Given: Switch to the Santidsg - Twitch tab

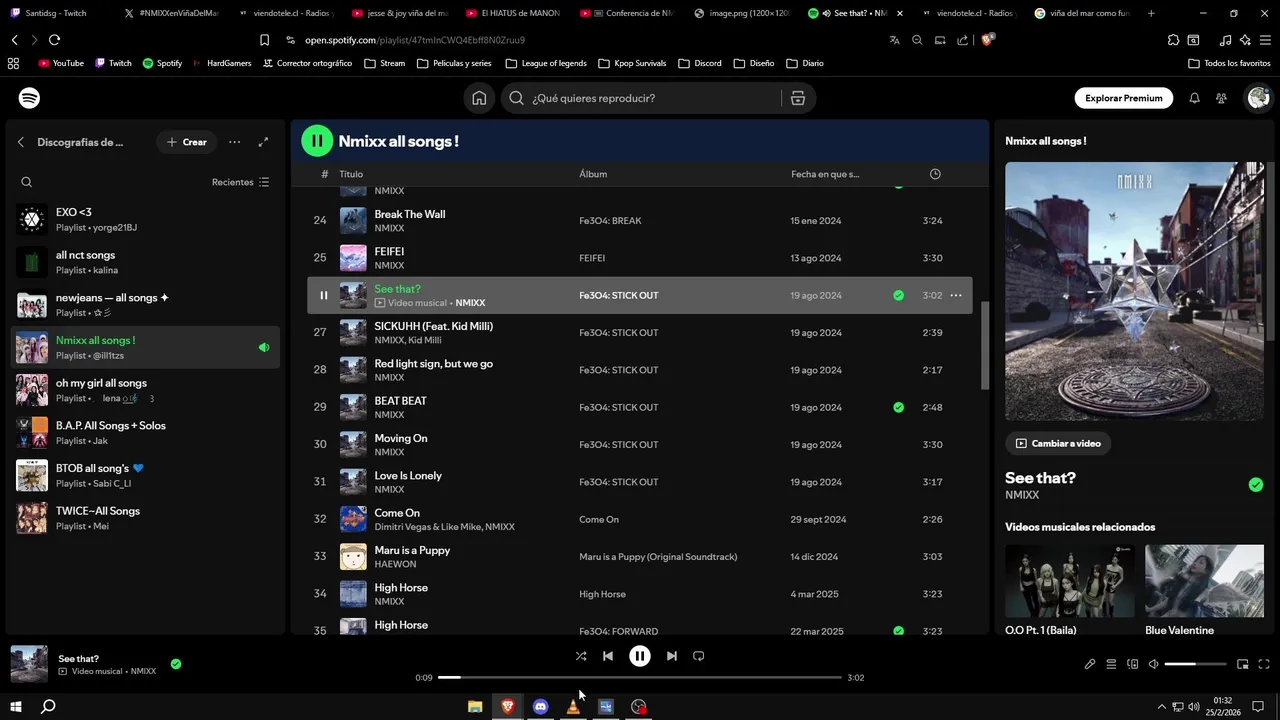Looking at the screenshot, I should (x=56, y=13).
